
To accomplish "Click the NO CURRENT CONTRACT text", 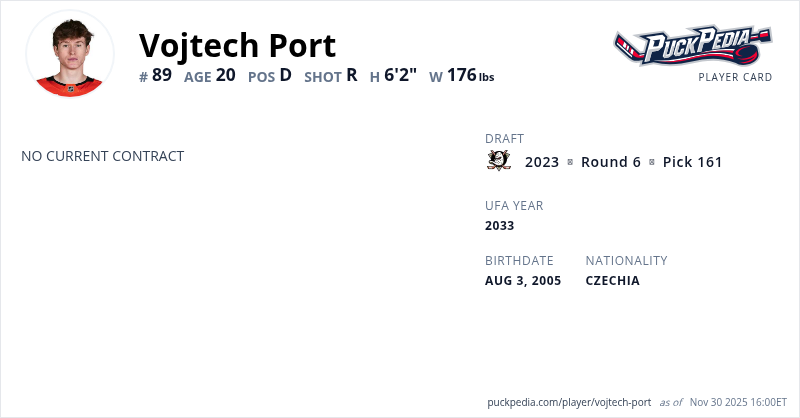I will [x=102, y=156].
